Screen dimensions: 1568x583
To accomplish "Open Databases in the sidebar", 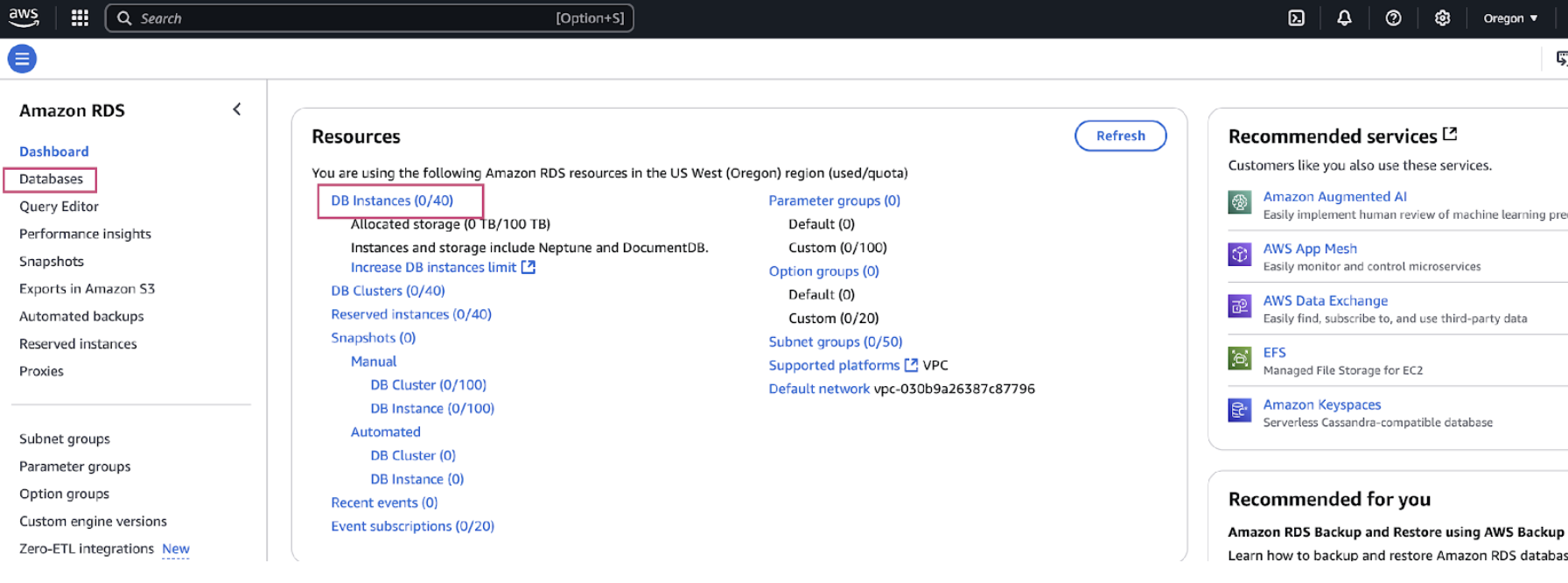I will coord(51,179).
